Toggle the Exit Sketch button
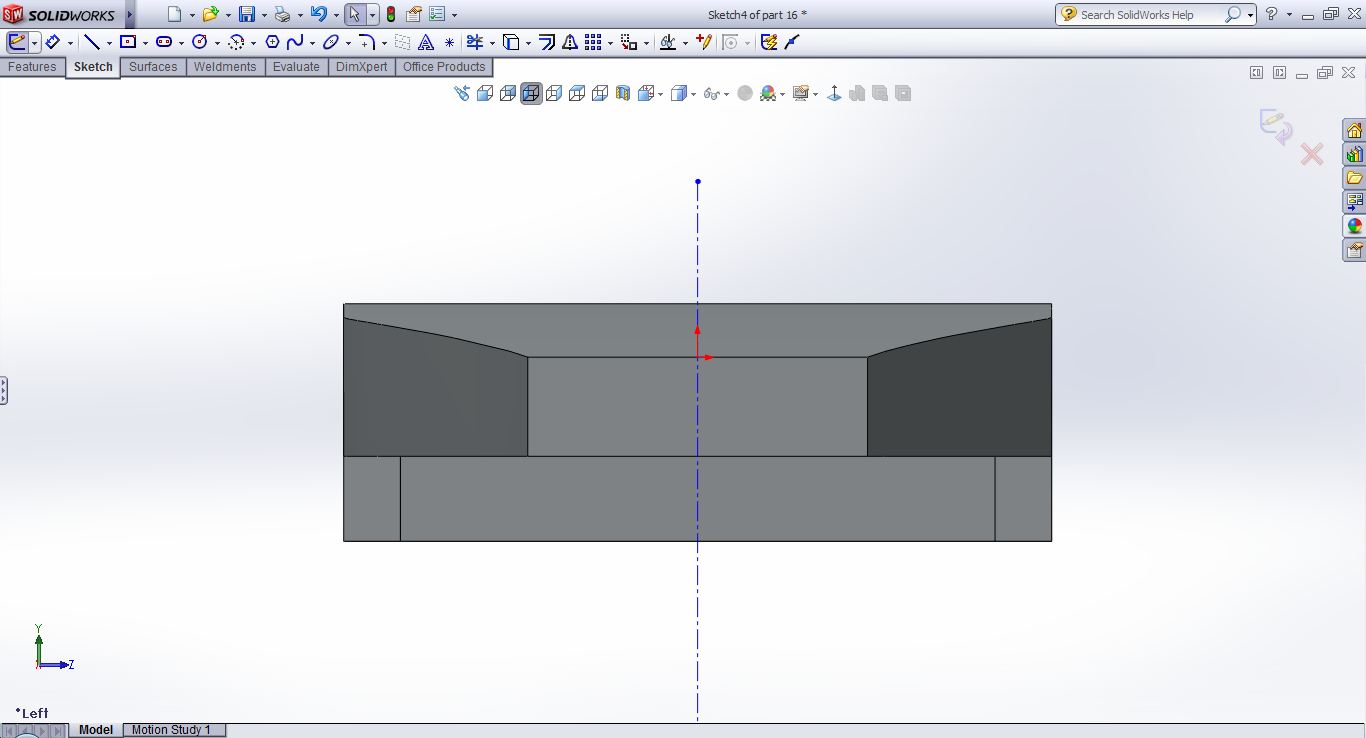1366x738 pixels. click(17, 42)
